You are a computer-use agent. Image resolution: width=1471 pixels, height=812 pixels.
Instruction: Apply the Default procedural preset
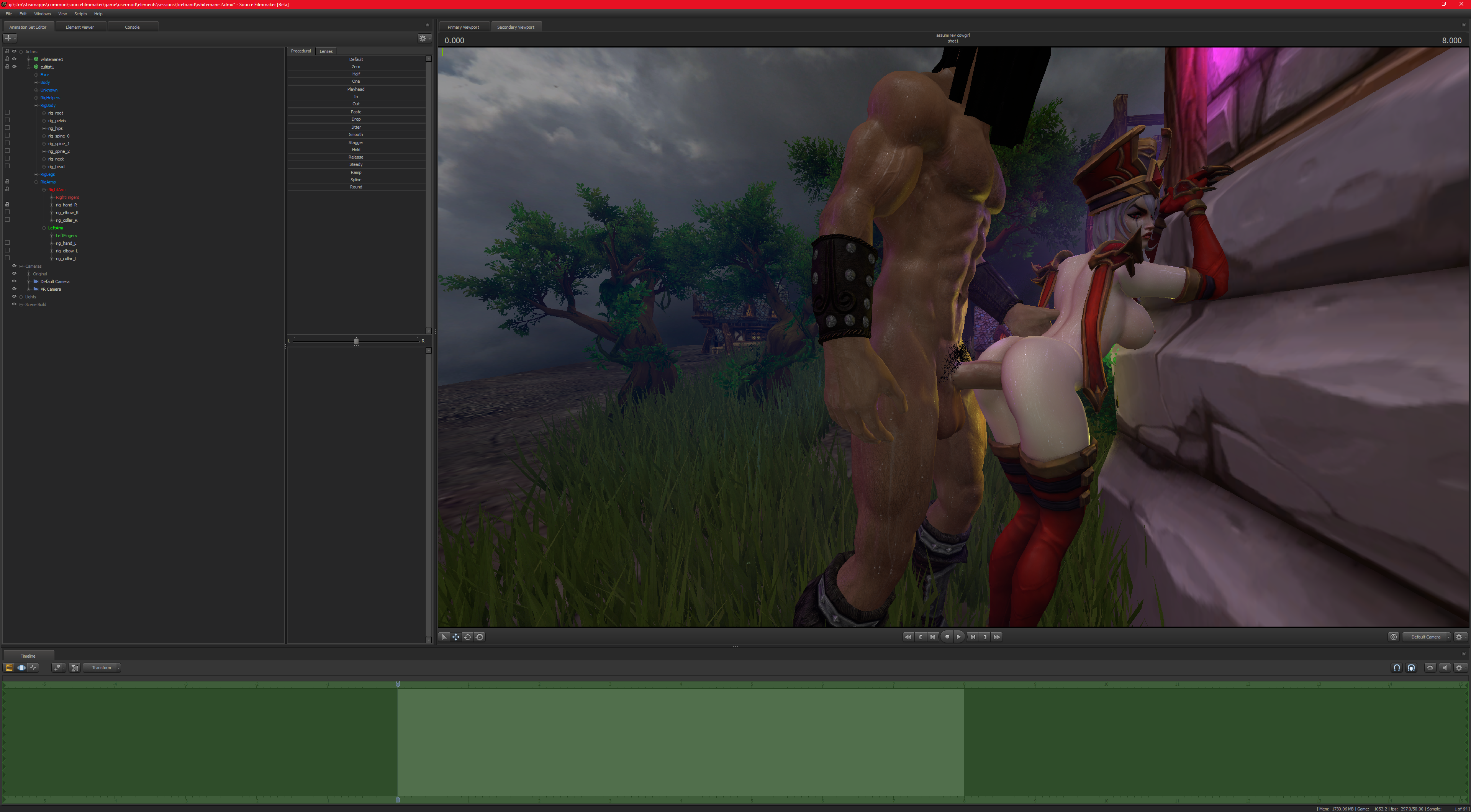tap(356, 59)
